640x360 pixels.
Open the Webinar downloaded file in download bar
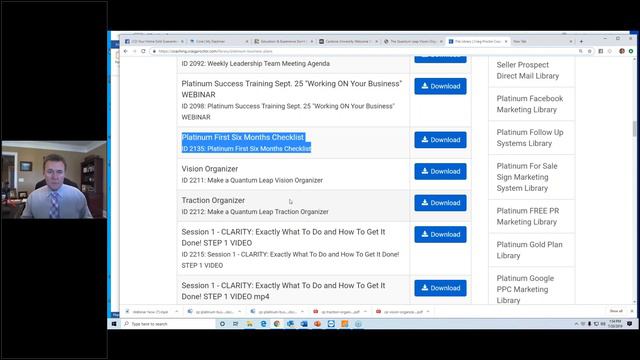tap(147, 312)
